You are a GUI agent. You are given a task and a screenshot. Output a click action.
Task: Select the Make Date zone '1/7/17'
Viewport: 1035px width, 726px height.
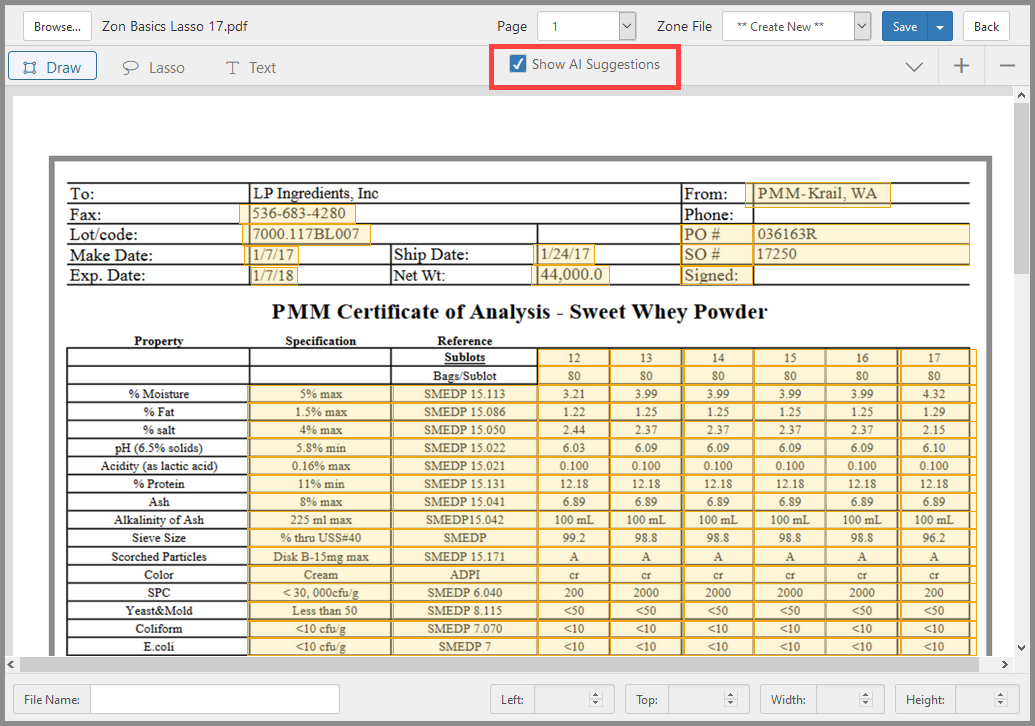(x=272, y=255)
